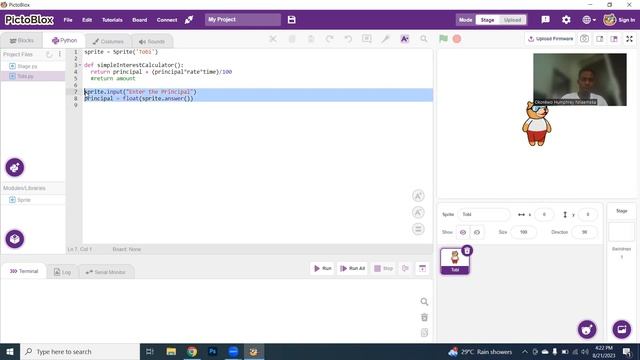640x360 pixels.
Task: Click the font size A icon in toolbar
Action: pyautogui.click(x=404, y=39)
